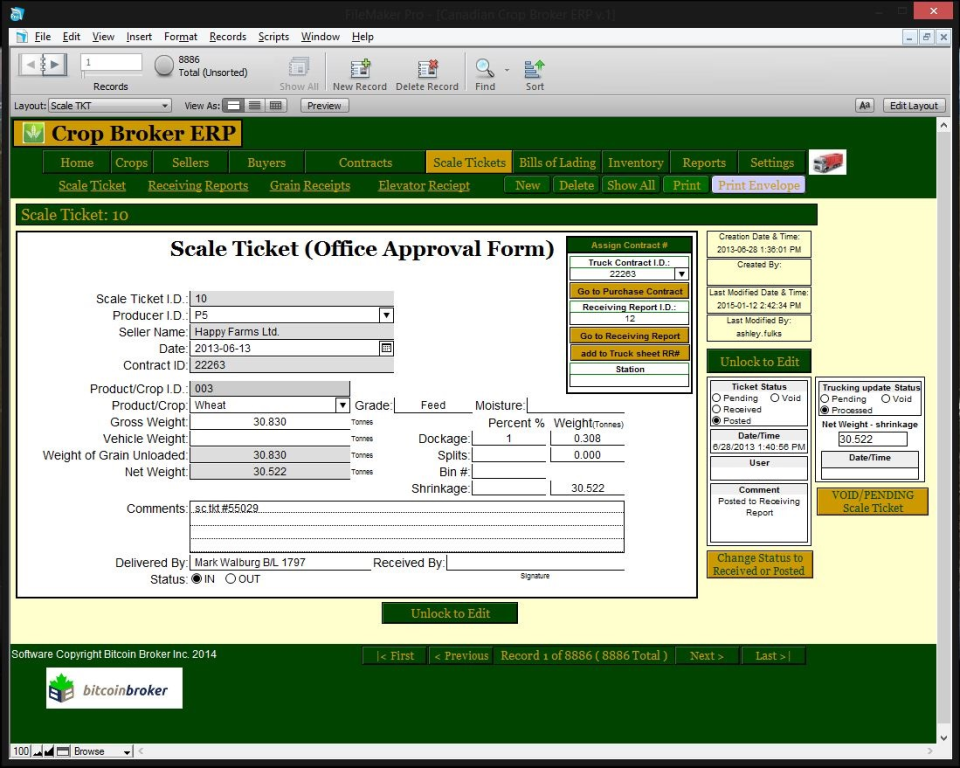The image size is (960, 768).
Task: Click the Delete Record toolbar icon
Action: tap(427, 69)
